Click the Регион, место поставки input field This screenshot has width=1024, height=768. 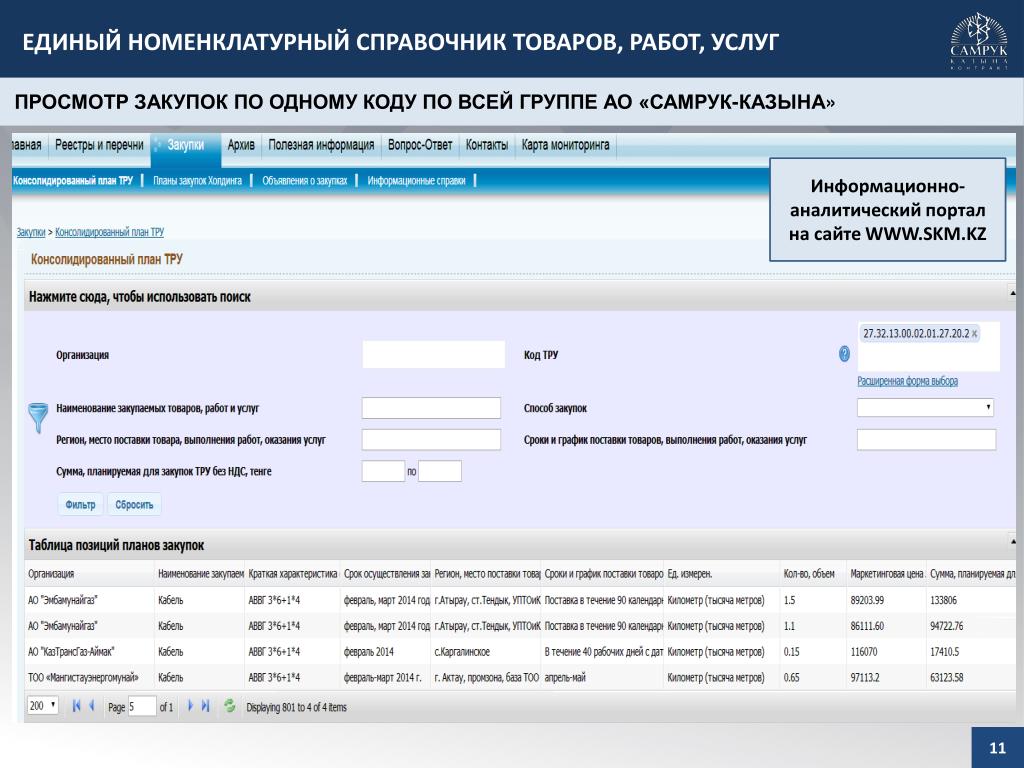tap(431, 440)
